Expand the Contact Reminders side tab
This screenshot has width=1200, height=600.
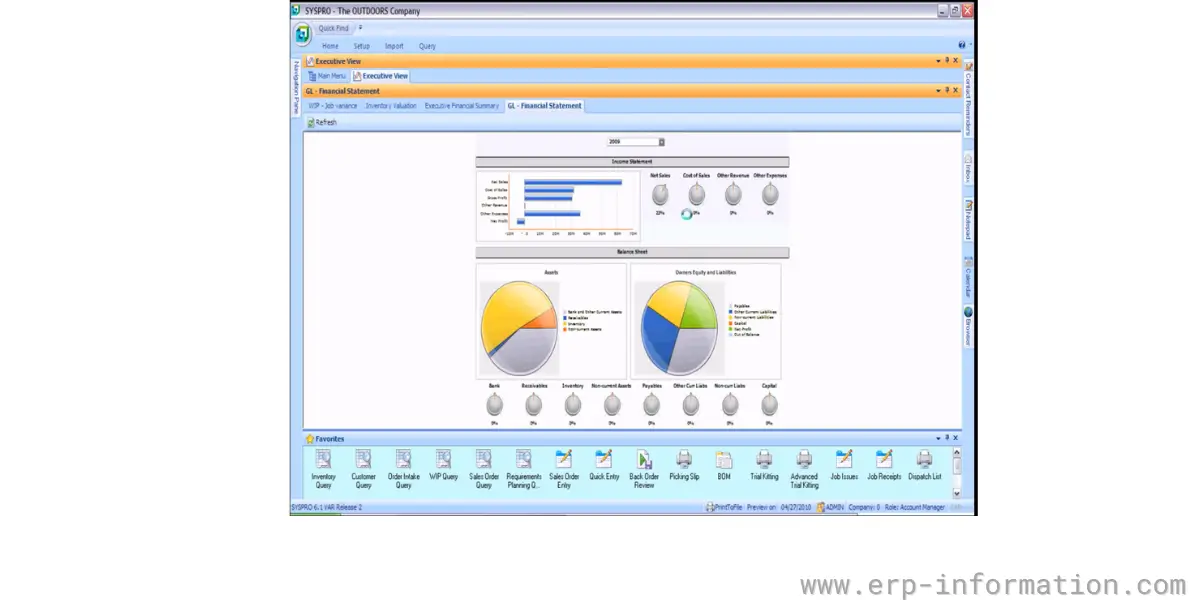968,98
